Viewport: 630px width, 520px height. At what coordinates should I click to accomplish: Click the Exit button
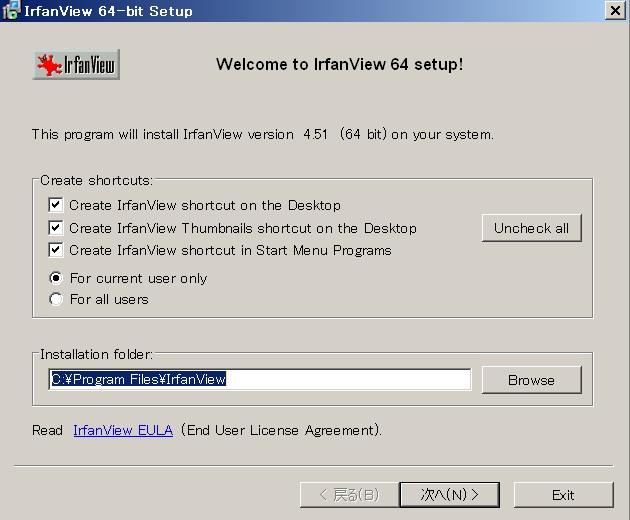point(563,494)
